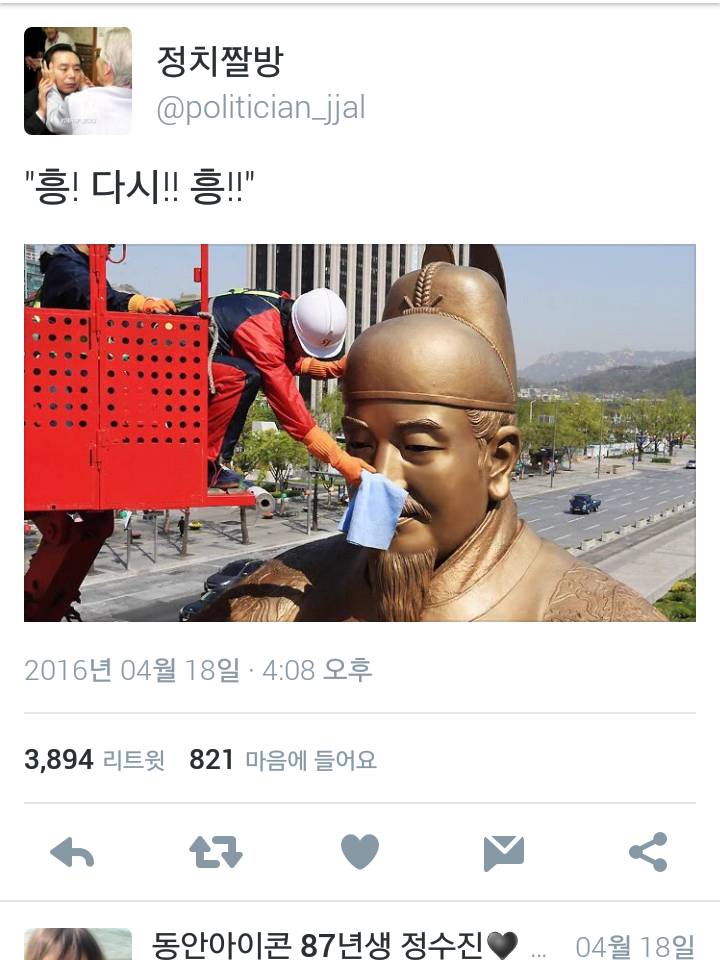
Task: Tap the 마음에 들어요 label
Action: 311,760
